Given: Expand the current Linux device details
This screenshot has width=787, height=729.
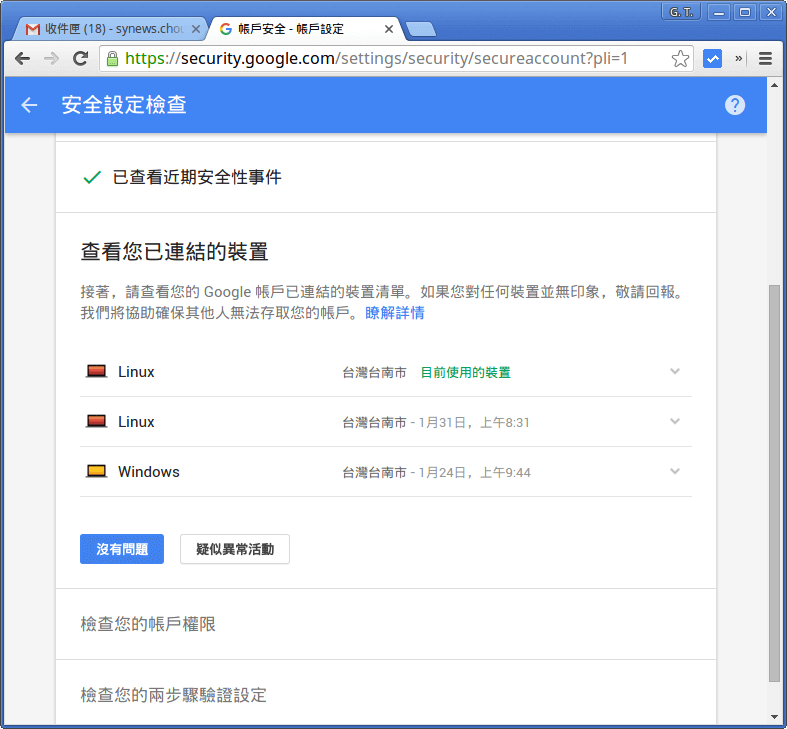Looking at the screenshot, I should (675, 372).
